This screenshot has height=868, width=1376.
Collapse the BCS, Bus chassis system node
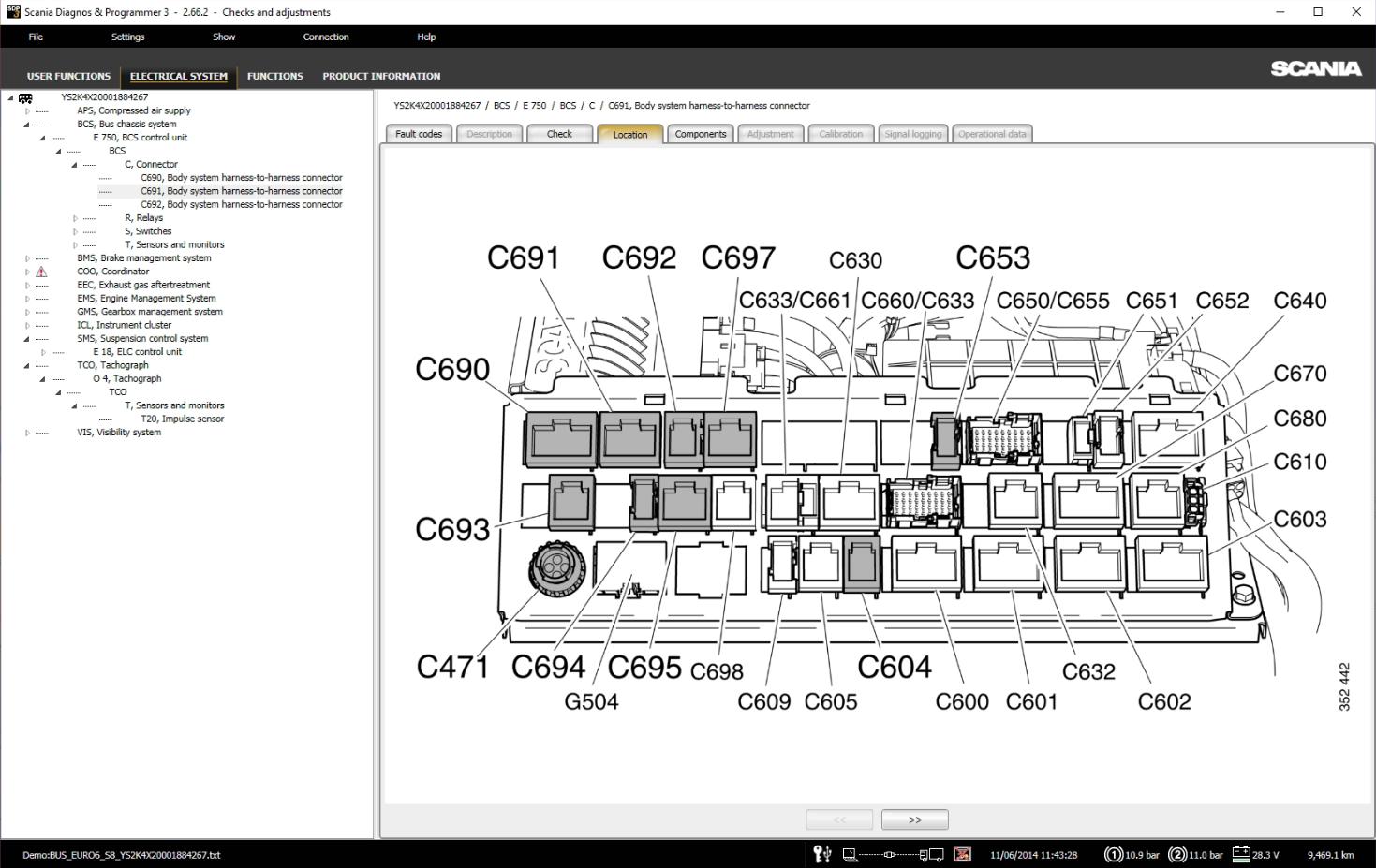click(x=27, y=125)
